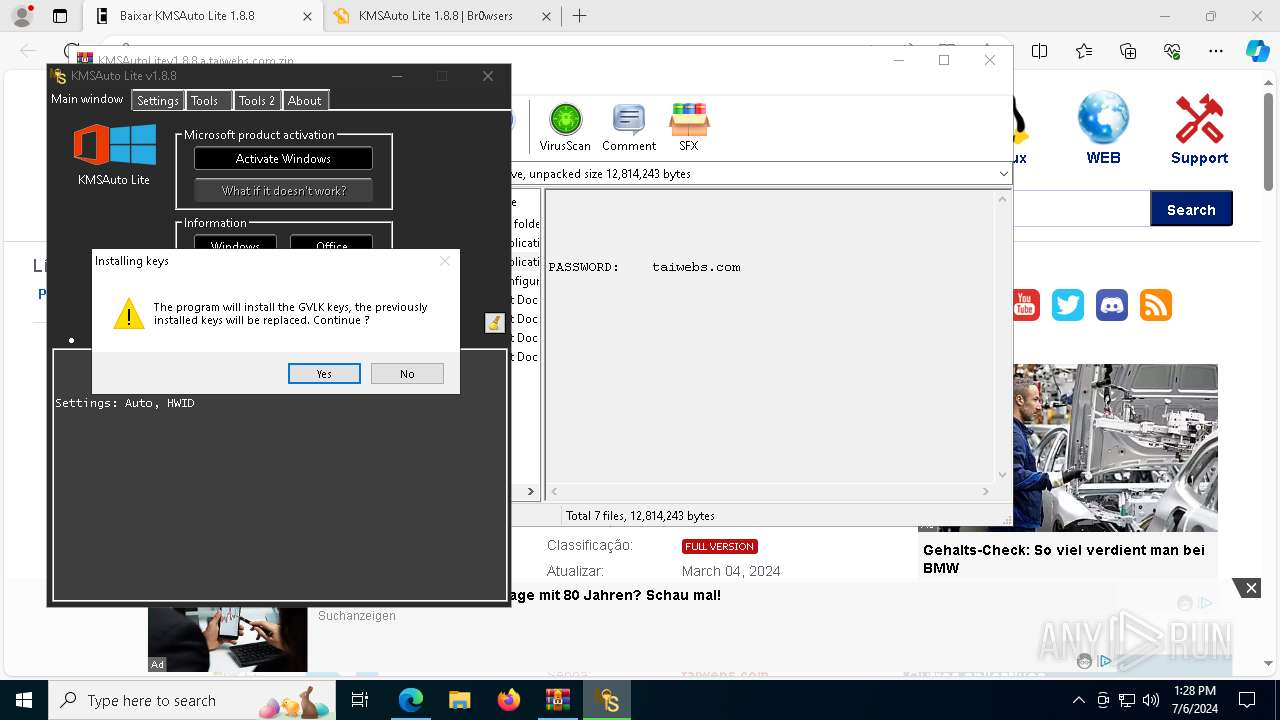Close the bottom banner ad
Viewport: 1280px width, 720px height.
point(1250,588)
